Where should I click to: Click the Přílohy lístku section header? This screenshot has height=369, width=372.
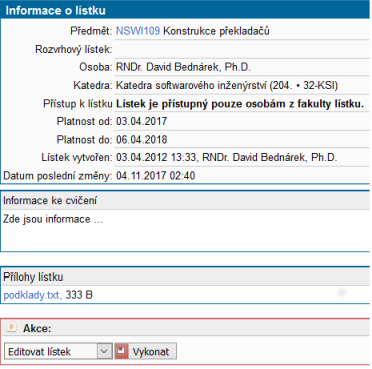pyautogui.click(x=185, y=277)
